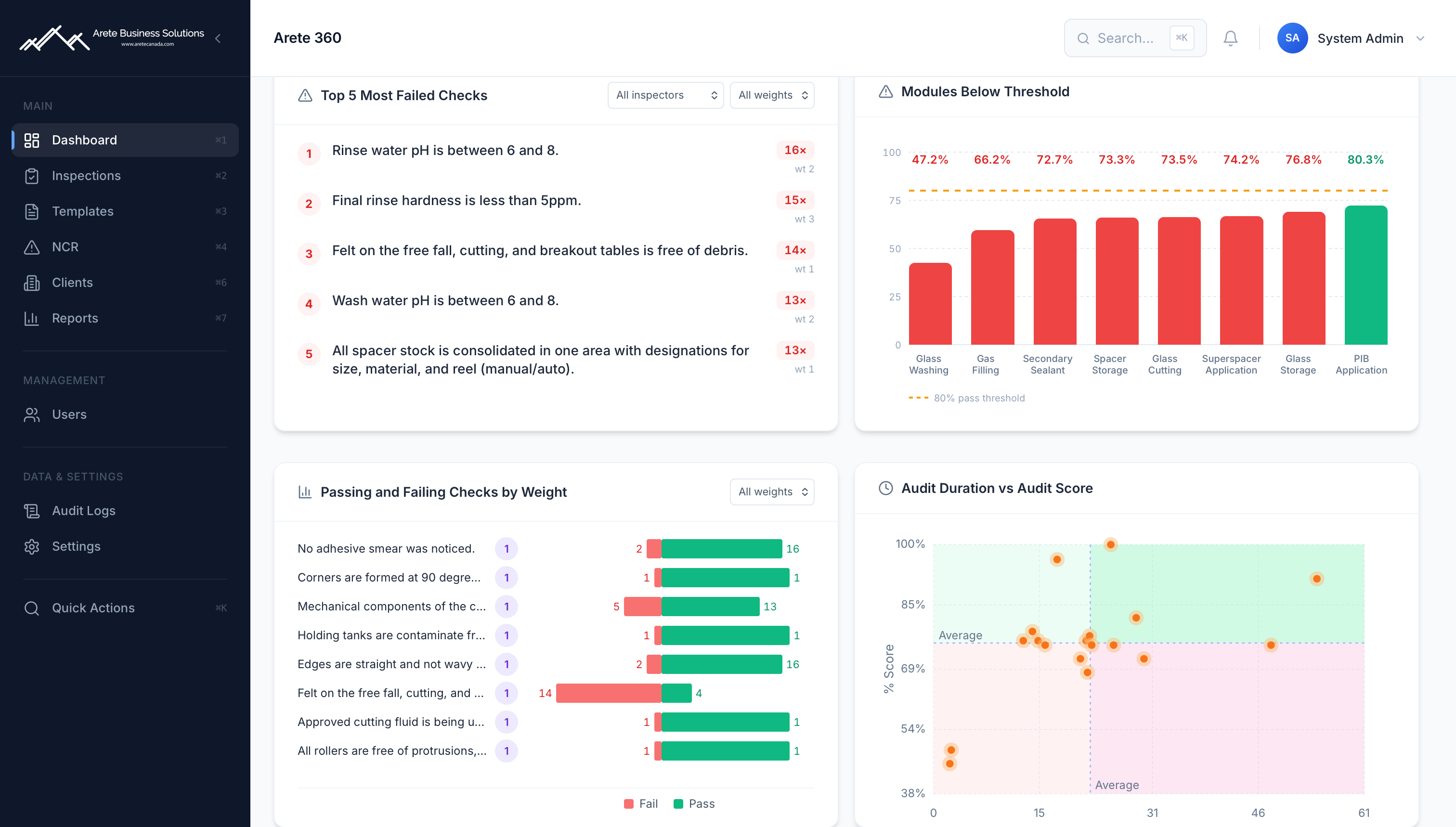This screenshot has height=827, width=1456.
Task: Click the Secondary Sealant axis label
Action: click(1048, 365)
